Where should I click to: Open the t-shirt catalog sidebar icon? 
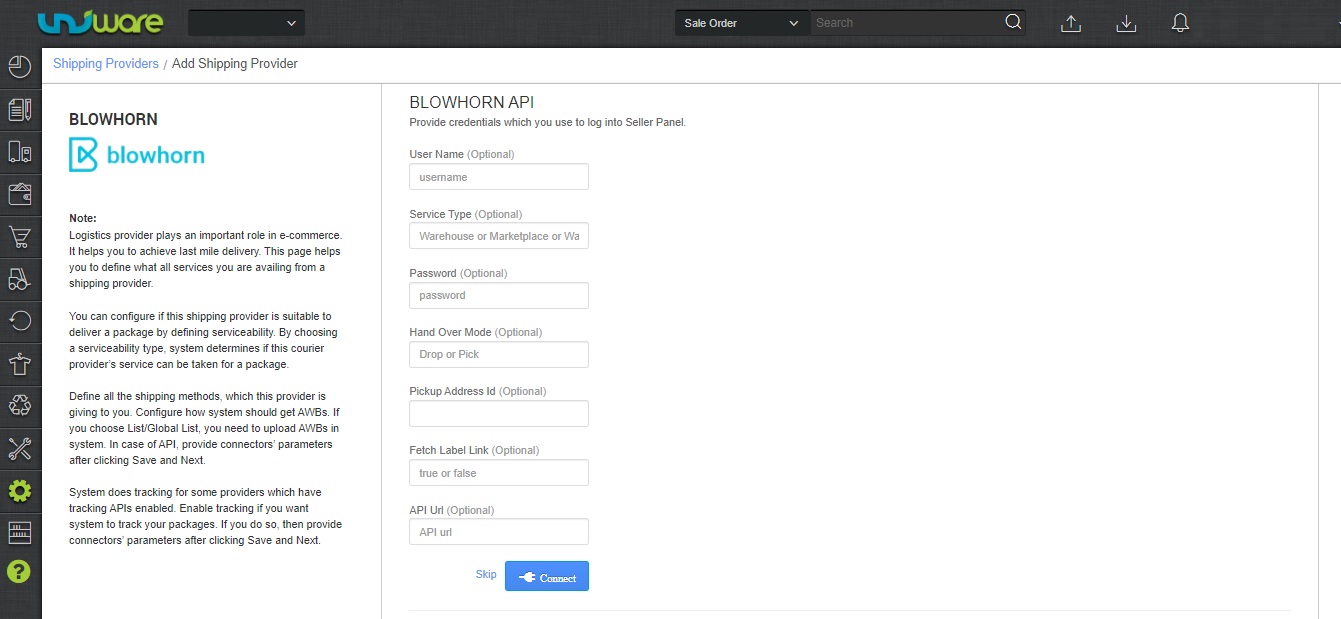point(20,364)
